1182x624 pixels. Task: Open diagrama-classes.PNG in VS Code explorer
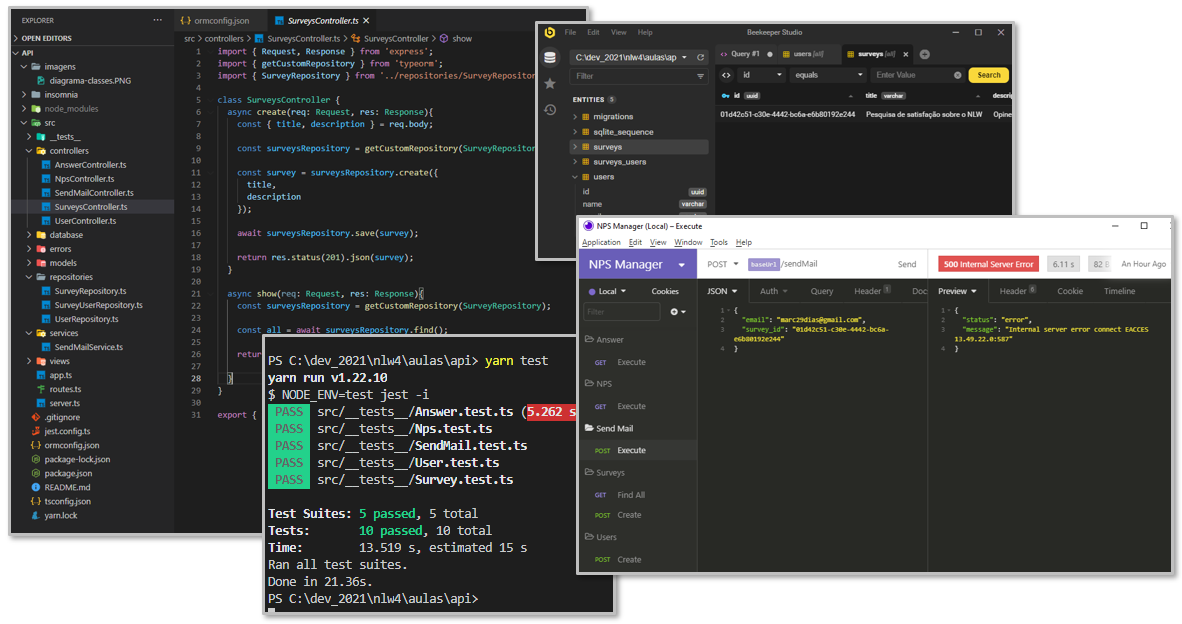(84, 81)
